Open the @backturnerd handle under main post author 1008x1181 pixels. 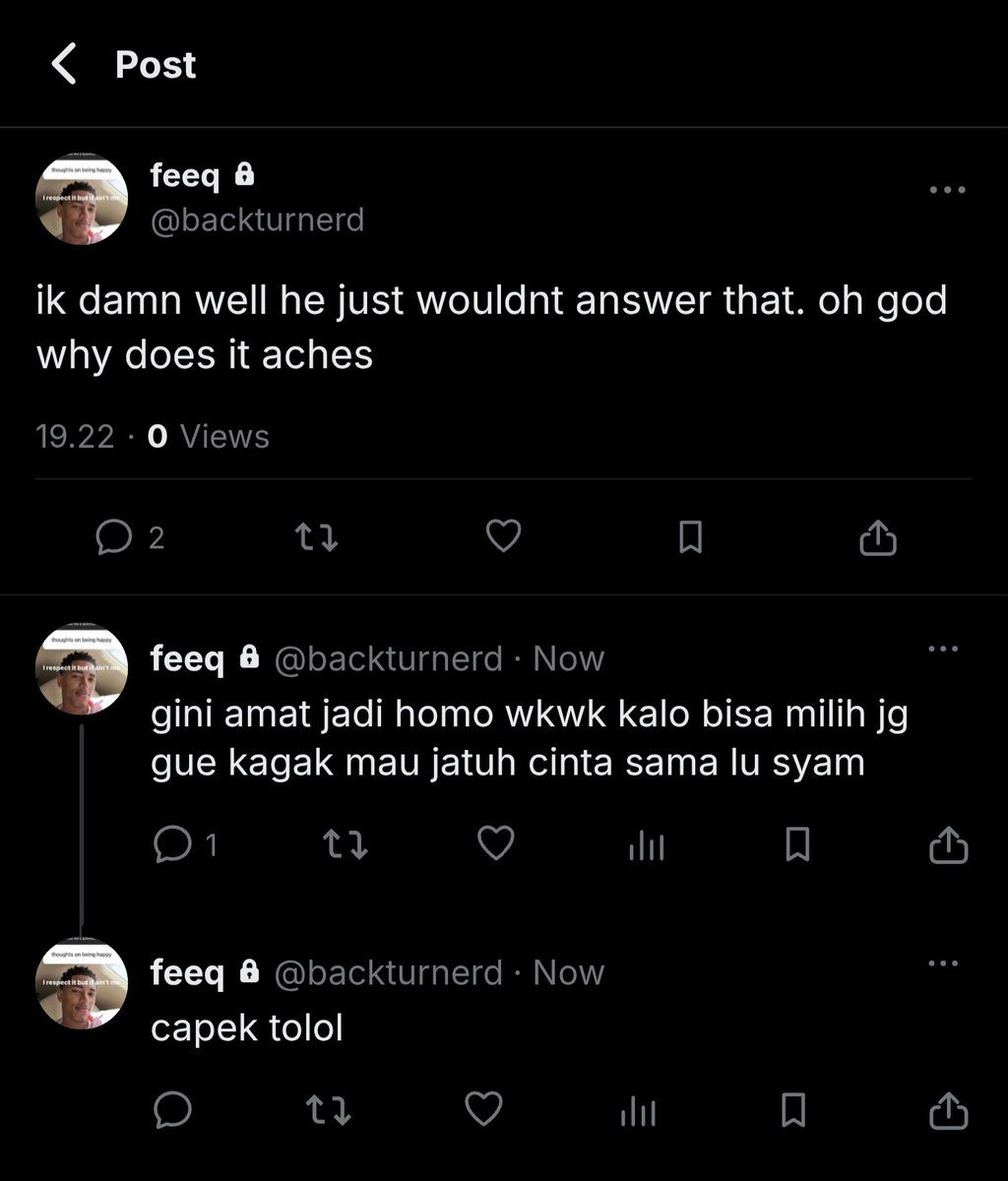[x=257, y=218]
